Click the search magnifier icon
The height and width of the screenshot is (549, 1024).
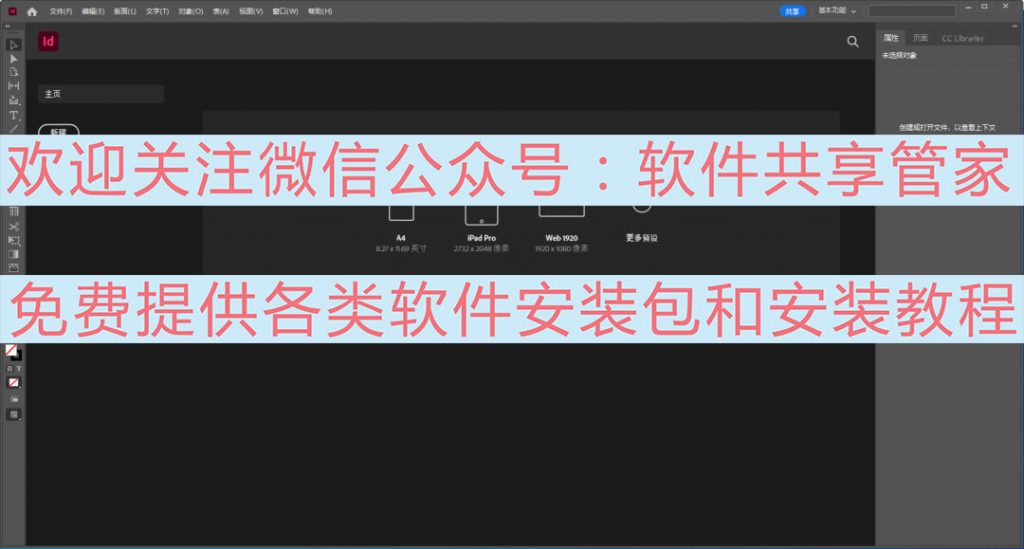[853, 42]
